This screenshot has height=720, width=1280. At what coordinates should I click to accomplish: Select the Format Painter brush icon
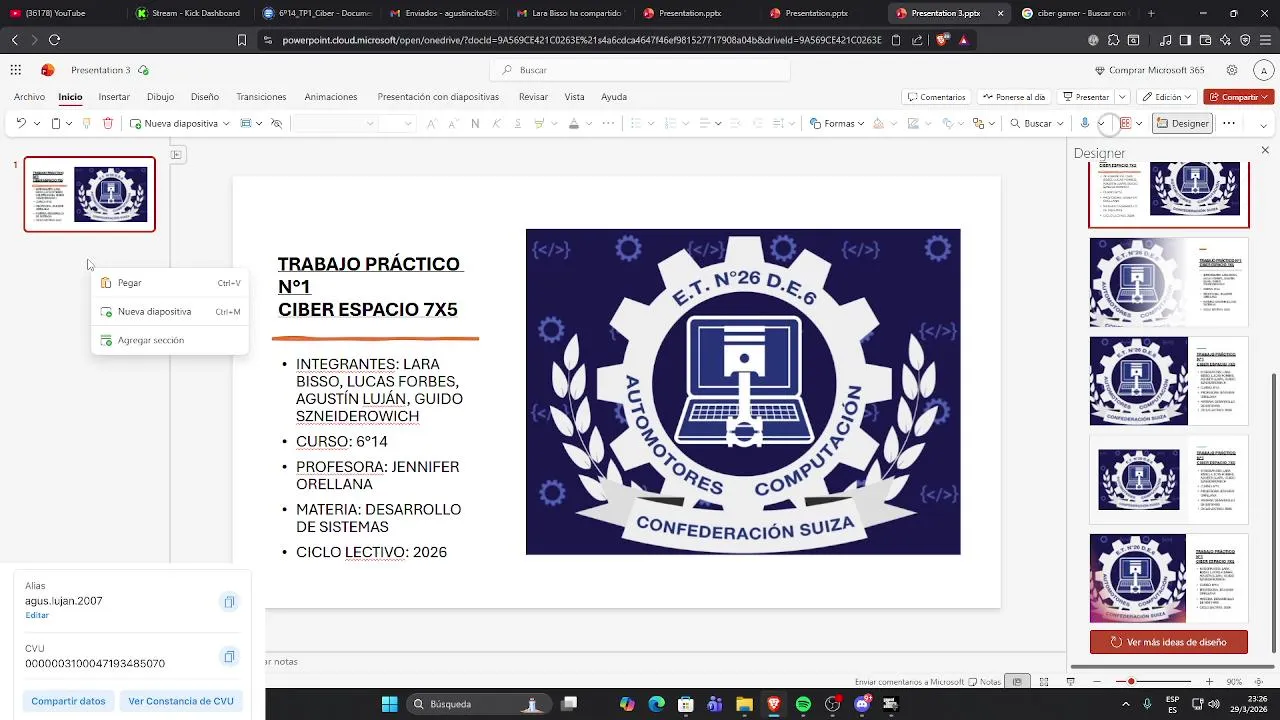tap(86, 123)
